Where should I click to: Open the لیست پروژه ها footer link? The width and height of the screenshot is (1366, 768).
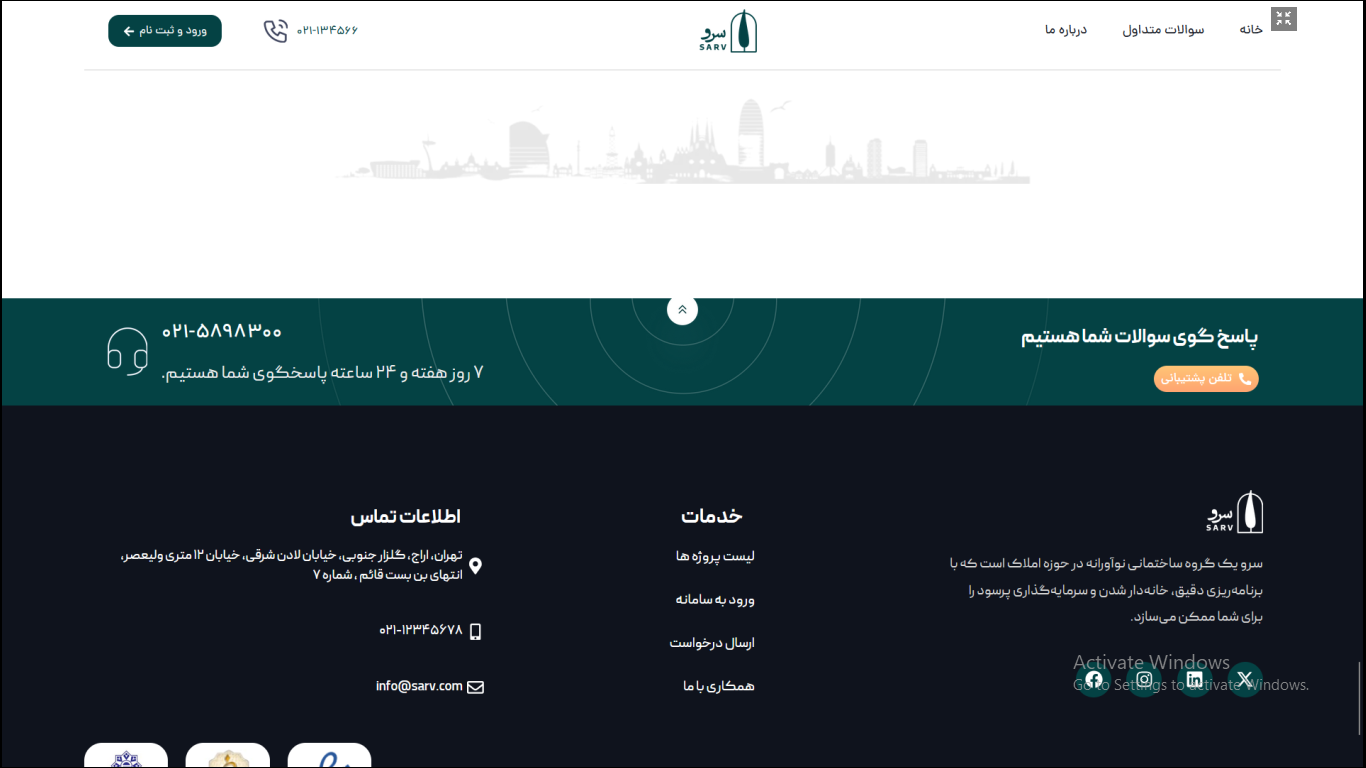pyautogui.click(x=715, y=557)
